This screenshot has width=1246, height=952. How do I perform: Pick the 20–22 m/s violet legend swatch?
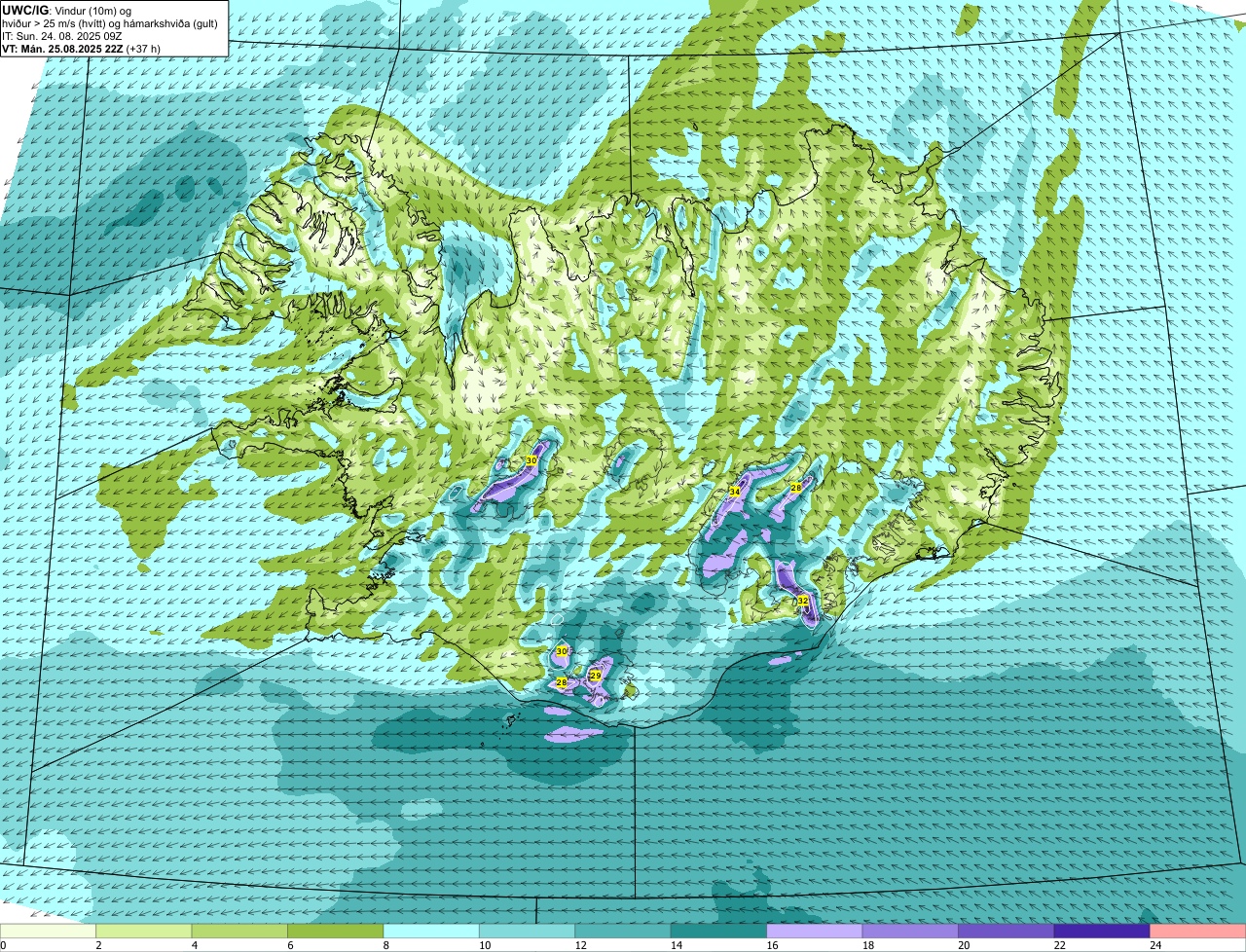coord(1007,932)
